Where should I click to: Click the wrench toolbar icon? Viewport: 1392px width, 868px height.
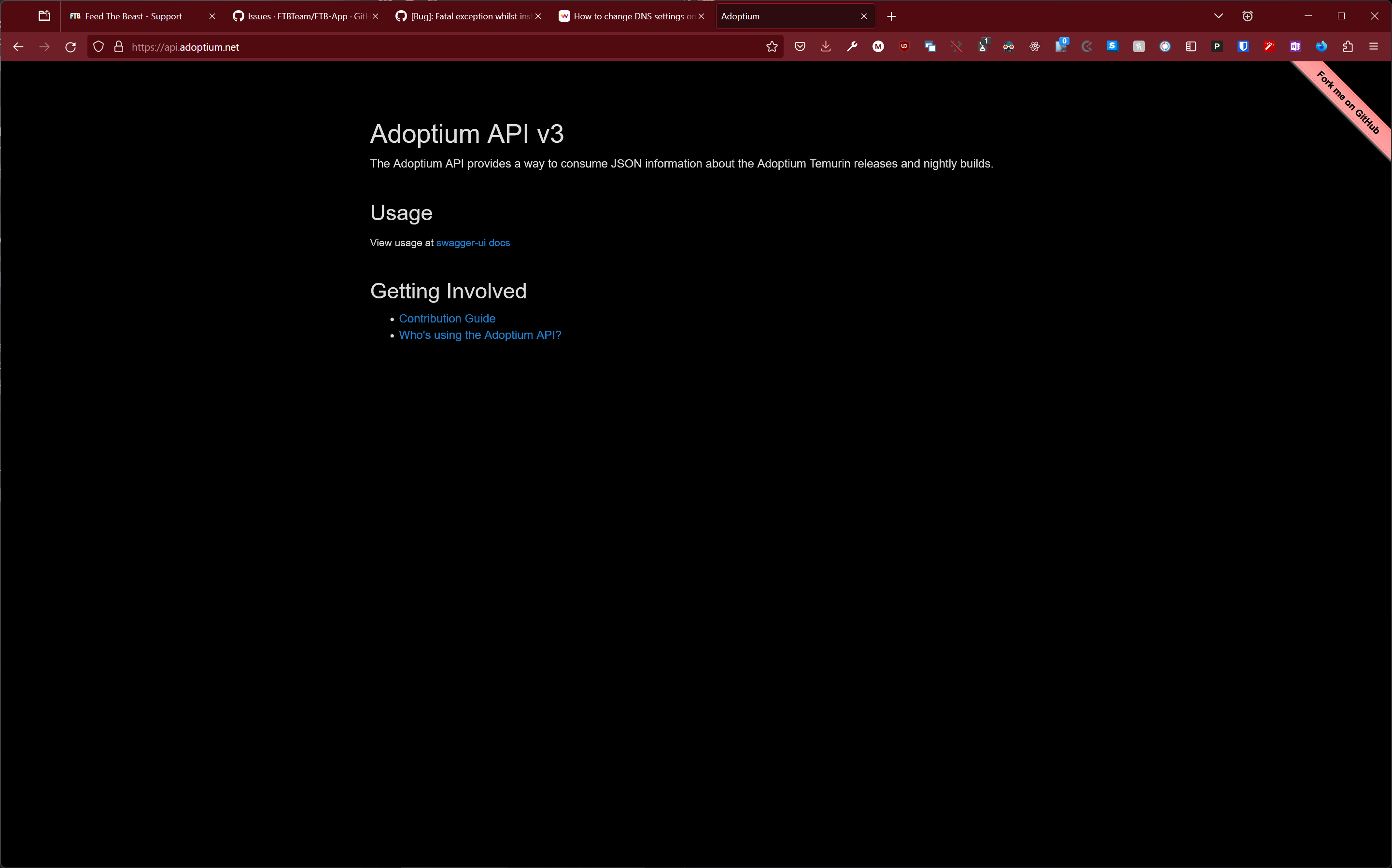[x=852, y=46]
